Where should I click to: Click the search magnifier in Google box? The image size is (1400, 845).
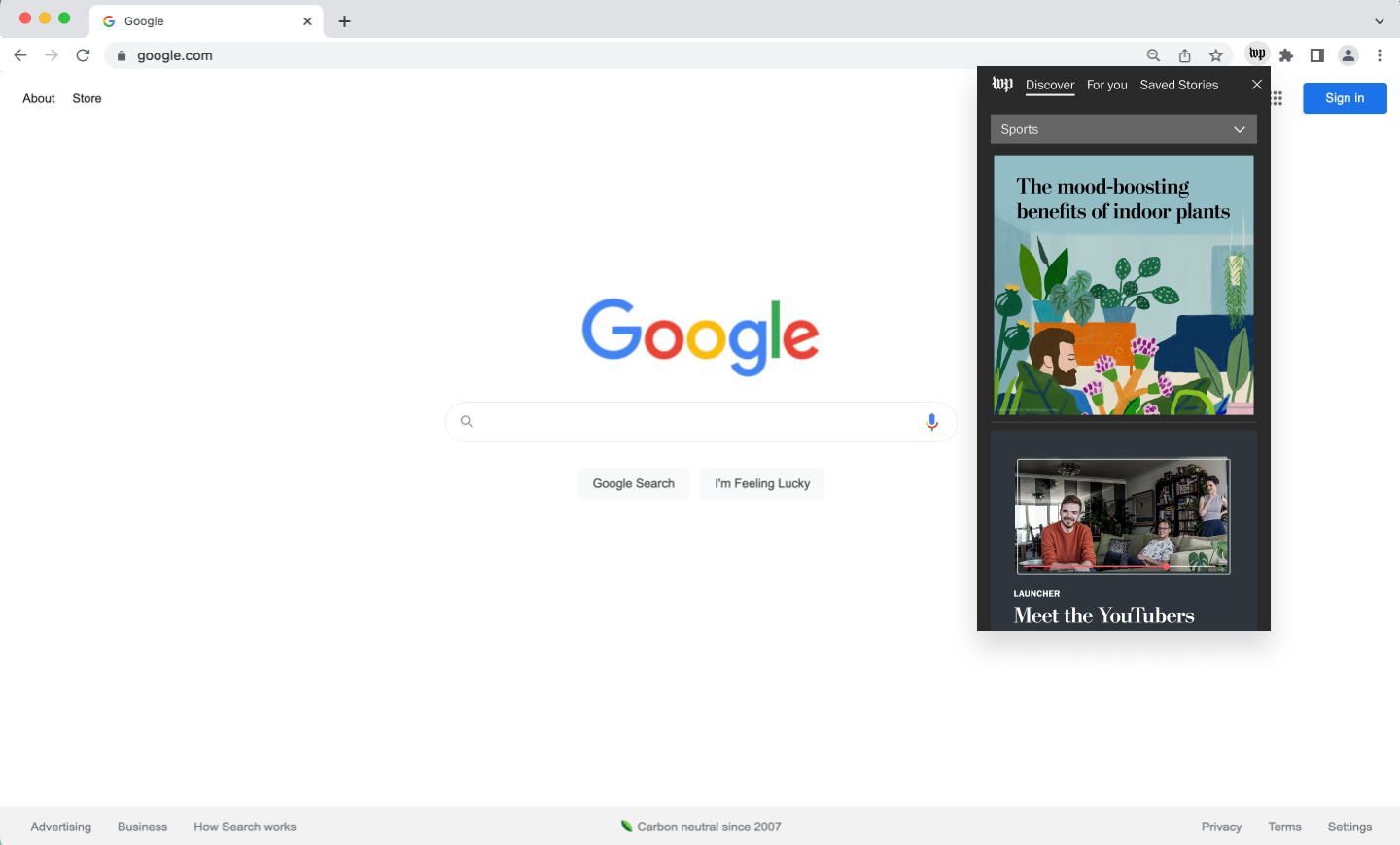467,422
